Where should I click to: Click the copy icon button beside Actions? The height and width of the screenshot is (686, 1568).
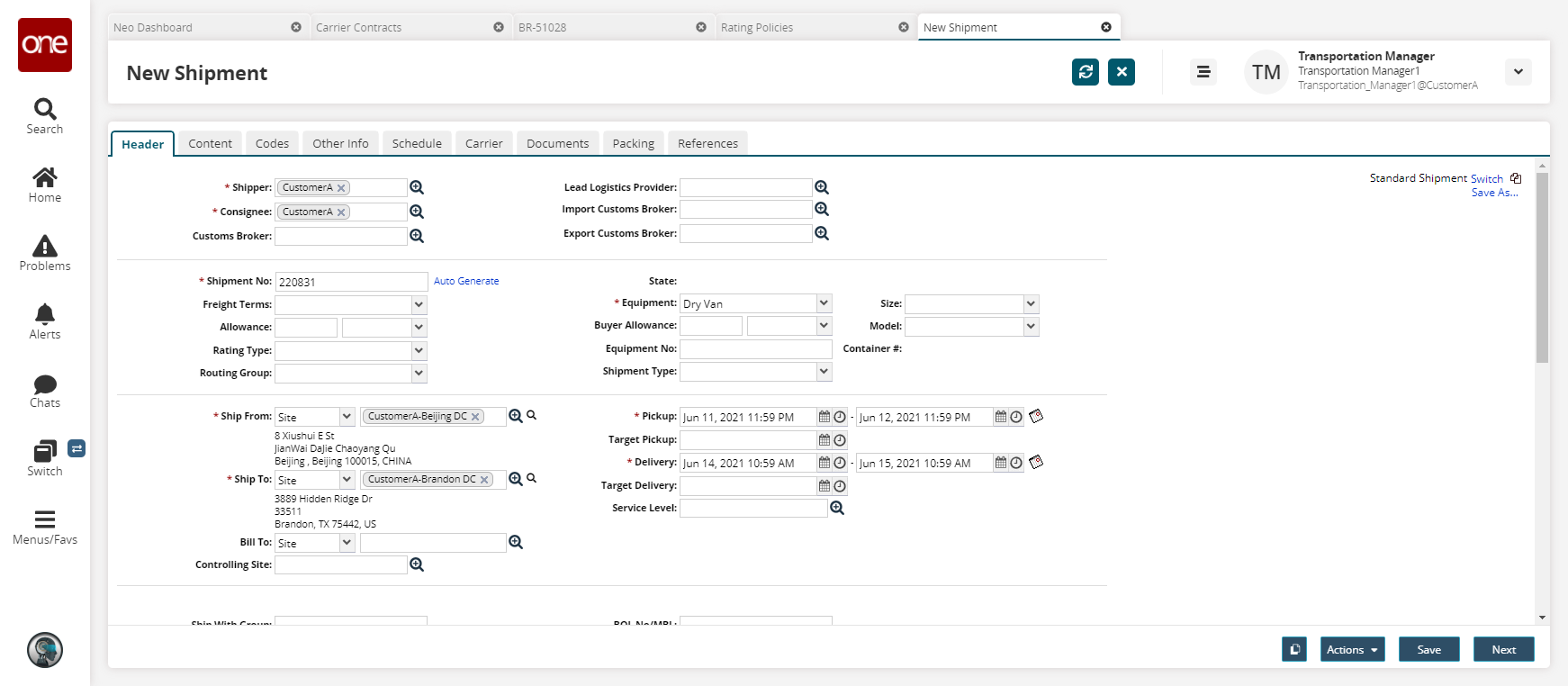[x=1293, y=649]
